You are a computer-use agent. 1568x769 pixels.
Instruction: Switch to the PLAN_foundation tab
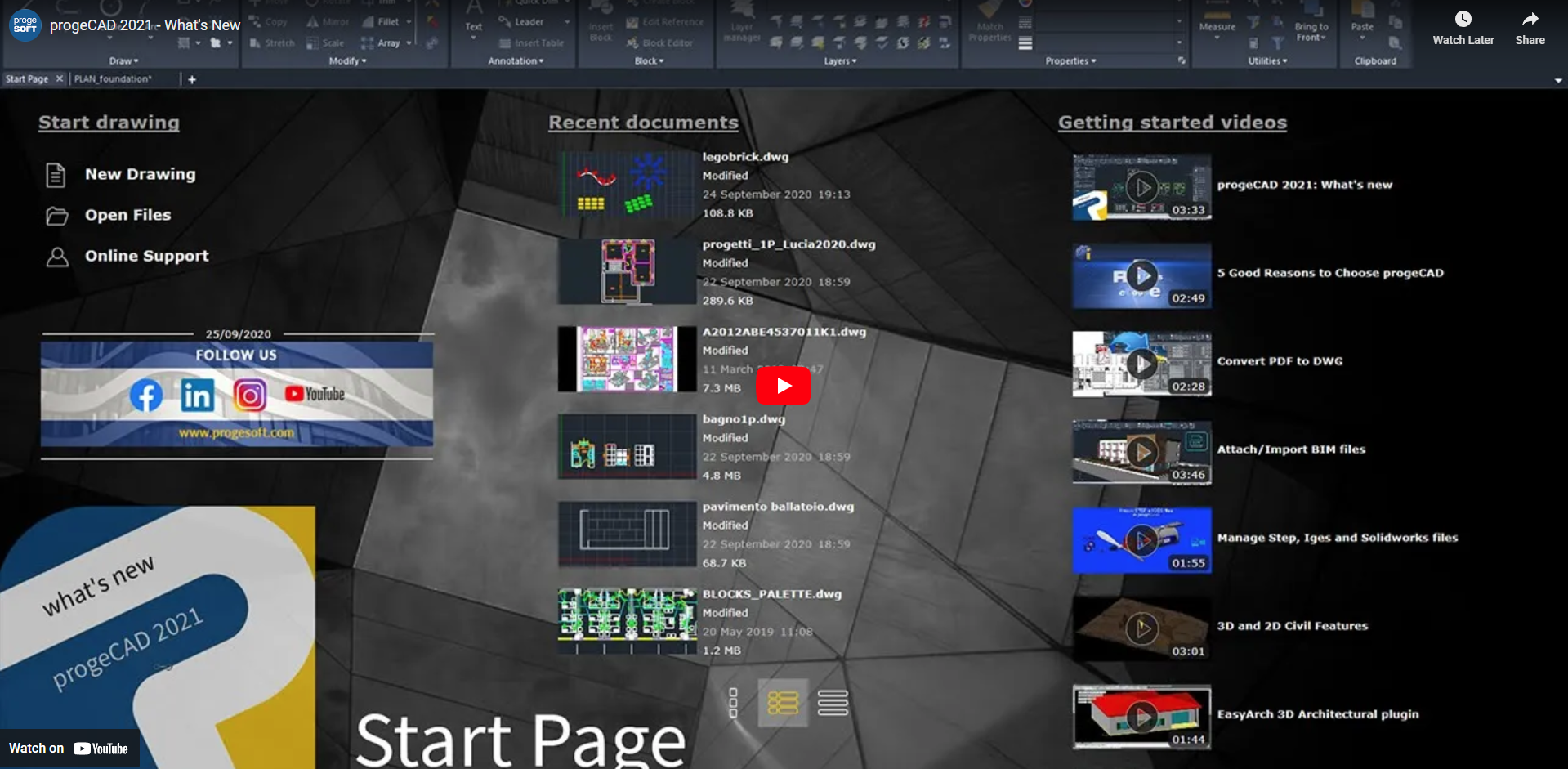(113, 79)
